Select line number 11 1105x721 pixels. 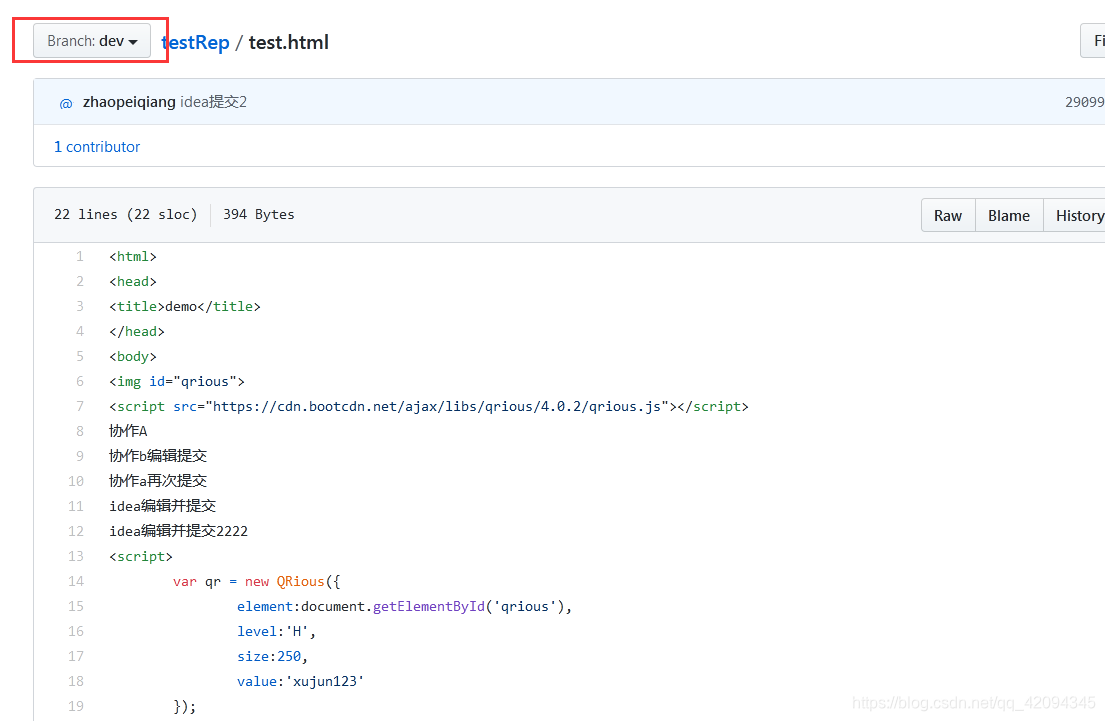pyautogui.click(x=76, y=506)
